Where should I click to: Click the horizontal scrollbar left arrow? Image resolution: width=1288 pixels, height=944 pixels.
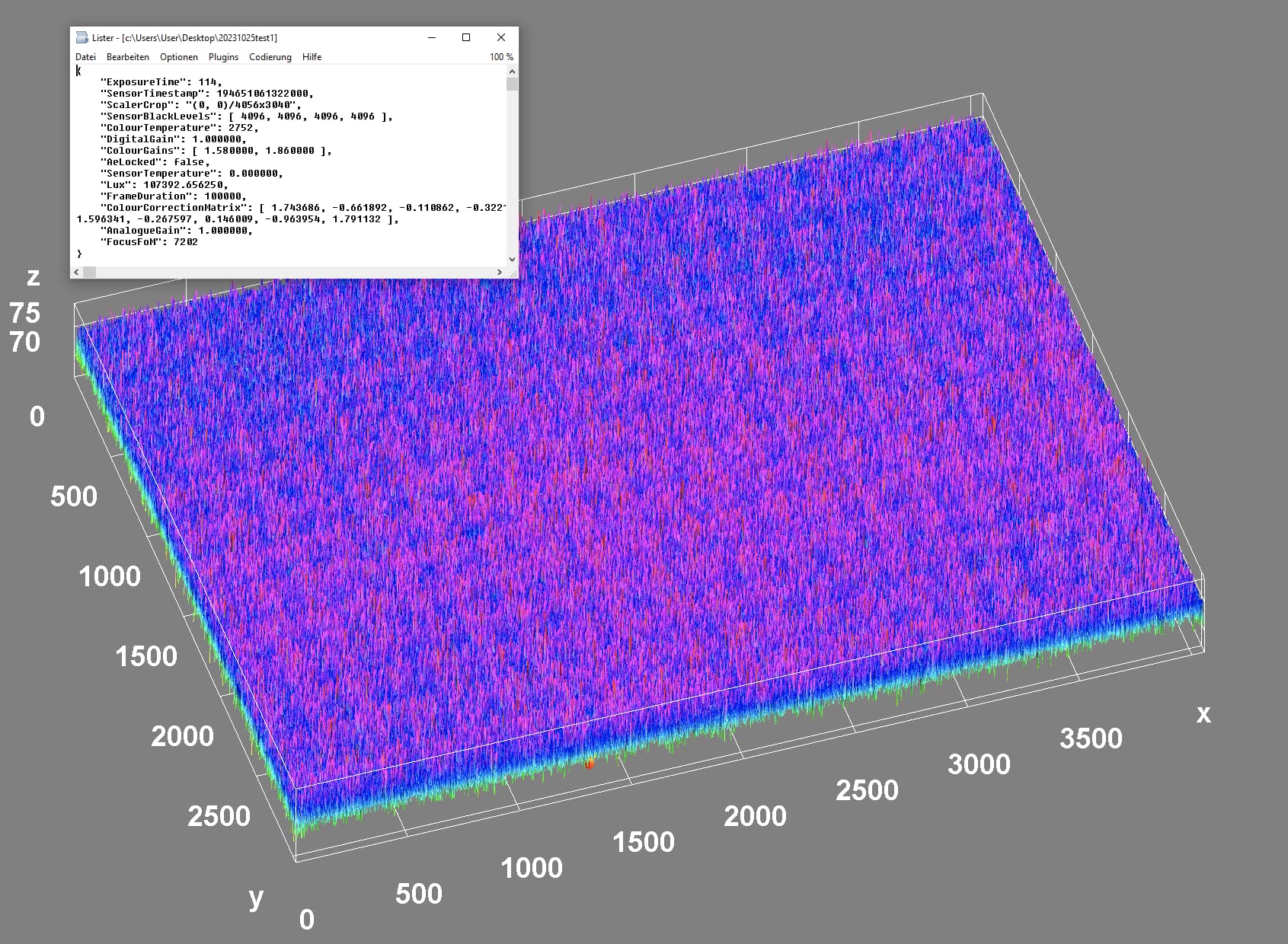[76, 272]
